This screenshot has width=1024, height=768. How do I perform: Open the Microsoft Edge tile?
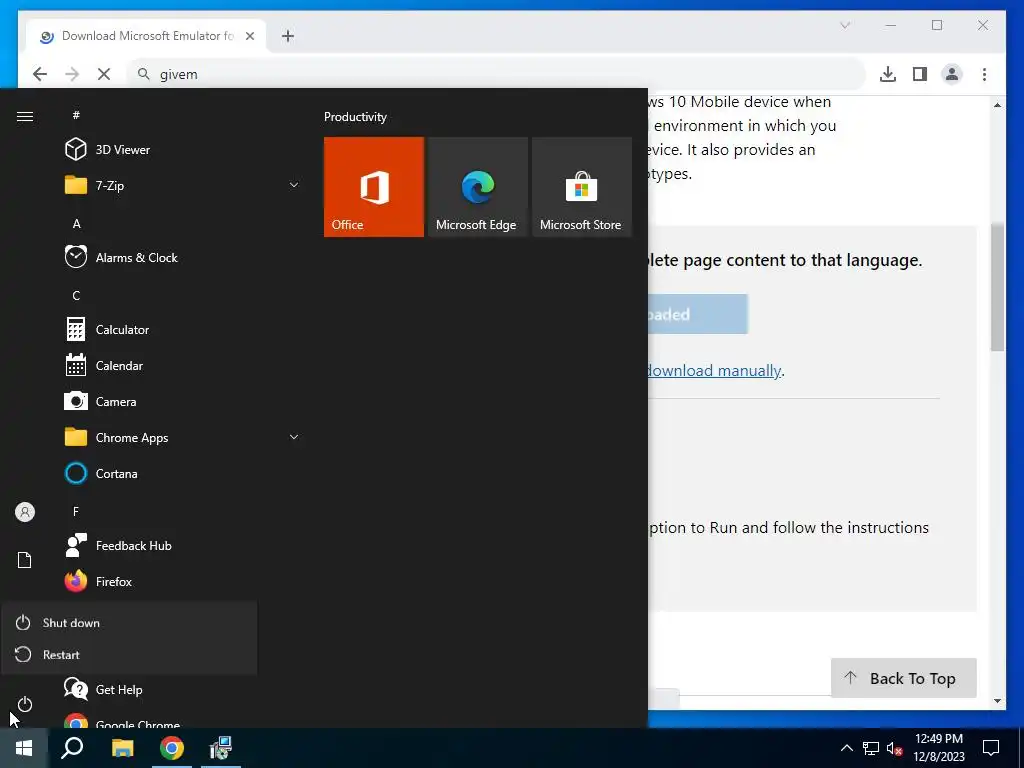tap(477, 187)
